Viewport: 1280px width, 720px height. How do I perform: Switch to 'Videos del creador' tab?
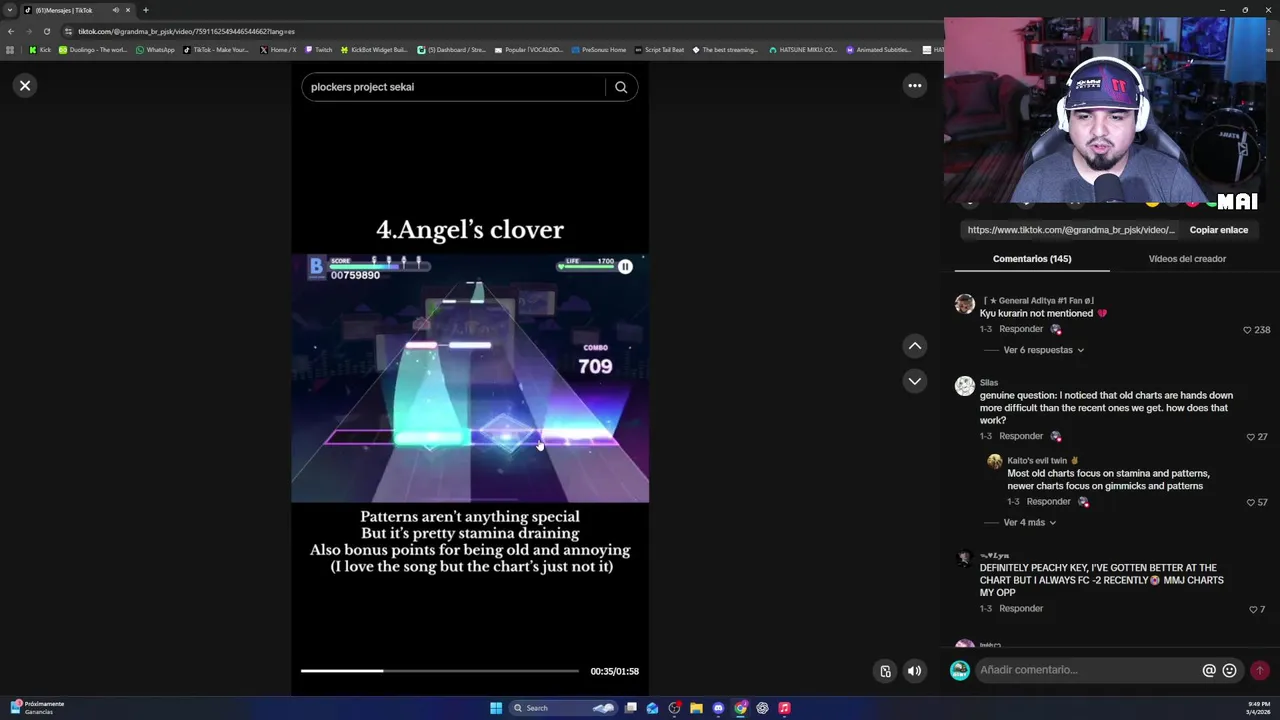point(1187,259)
